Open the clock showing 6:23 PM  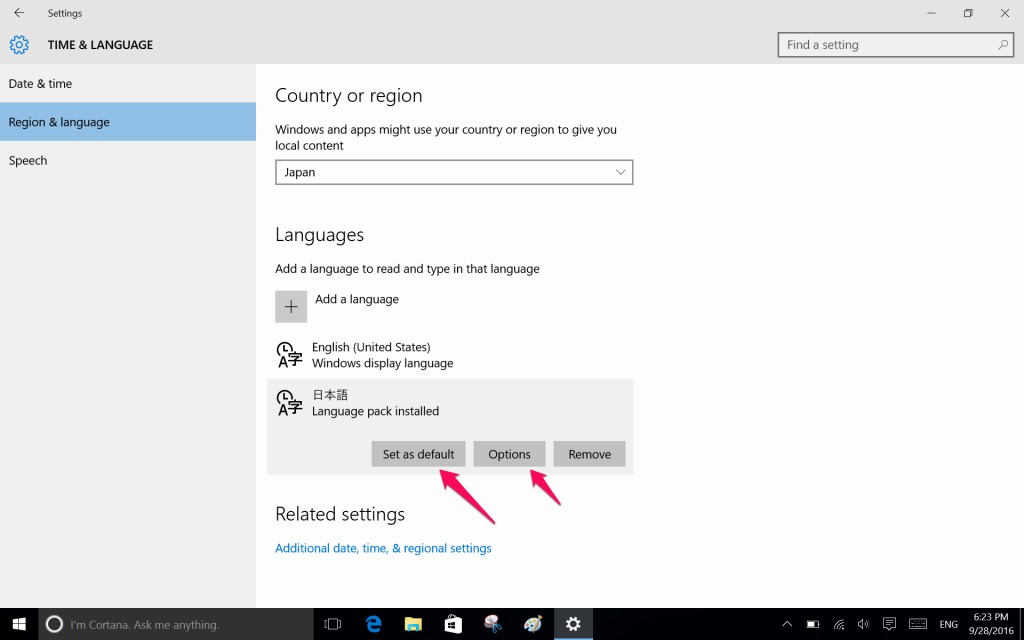pos(991,624)
